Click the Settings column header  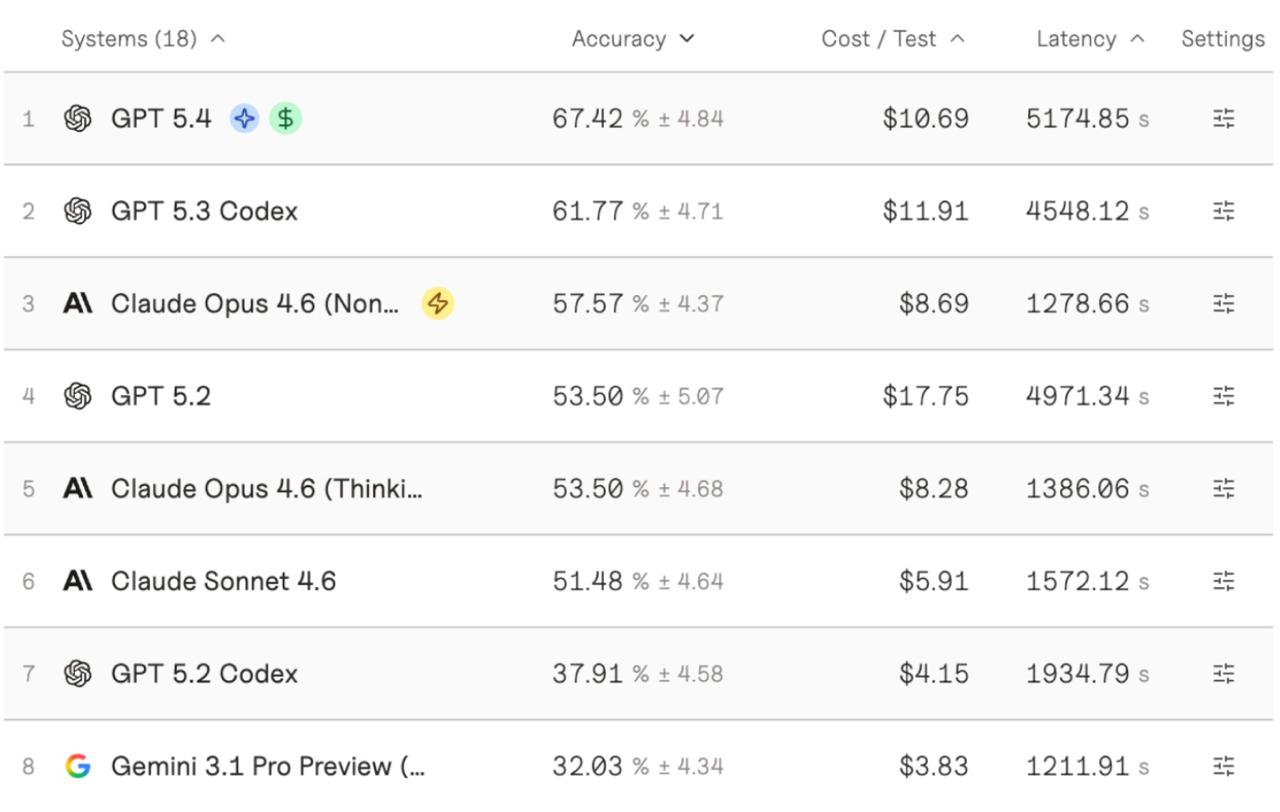(x=1222, y=39)
